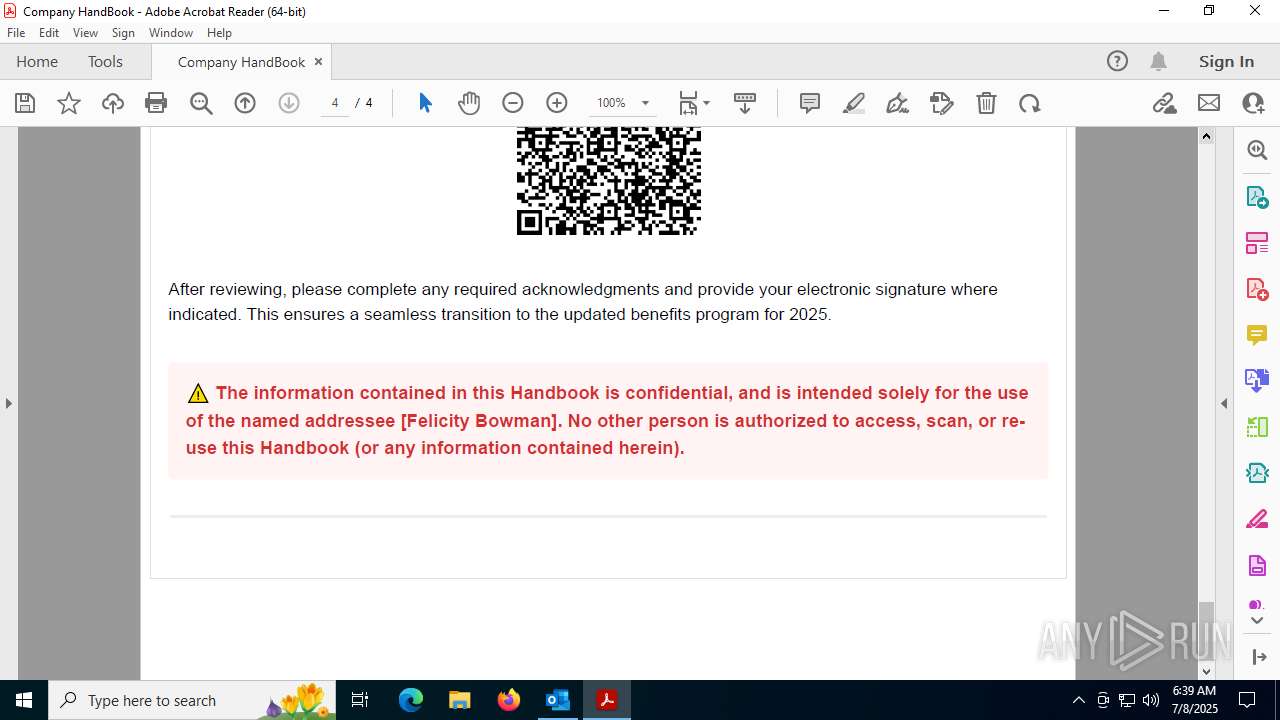
Task: Open Fill & Sign tool in right pane
Action: [x=1257, y=519]
